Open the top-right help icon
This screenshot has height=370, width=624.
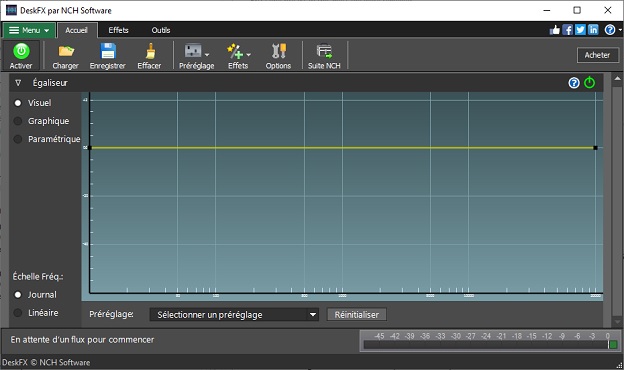tap(610, 30)
